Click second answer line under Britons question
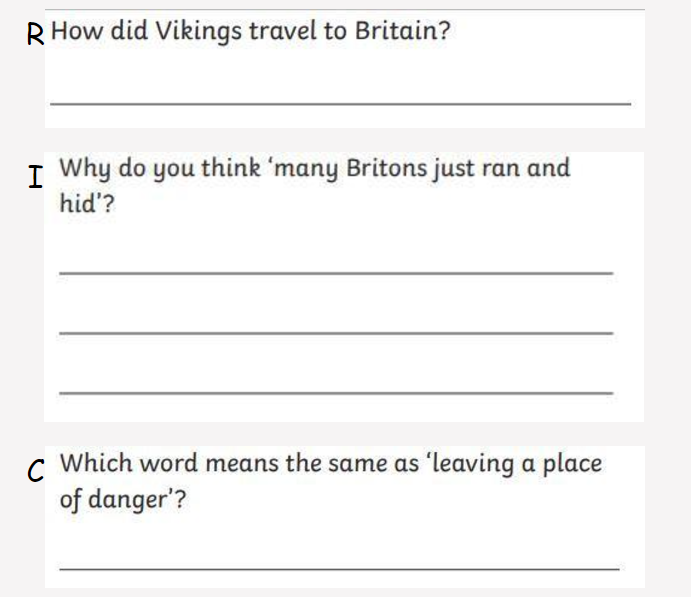This screenshot has width=691, height=597. point(336,333)
